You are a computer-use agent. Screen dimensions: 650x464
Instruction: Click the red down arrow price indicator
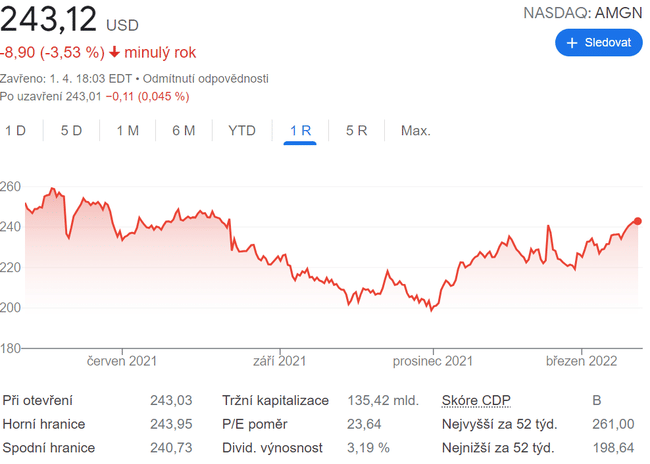(115, 52)
